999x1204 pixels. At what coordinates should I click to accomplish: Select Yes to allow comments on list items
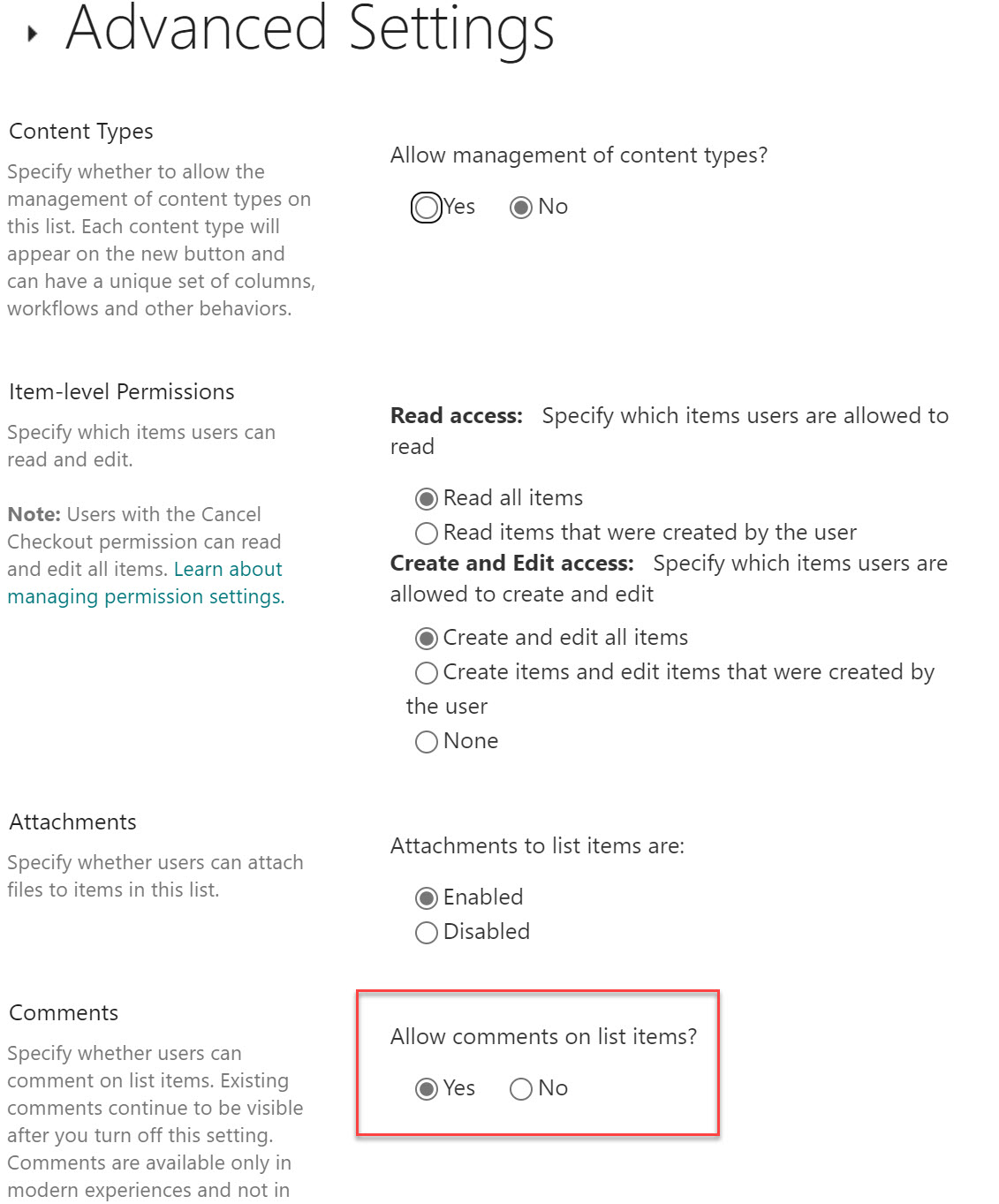427,1089
